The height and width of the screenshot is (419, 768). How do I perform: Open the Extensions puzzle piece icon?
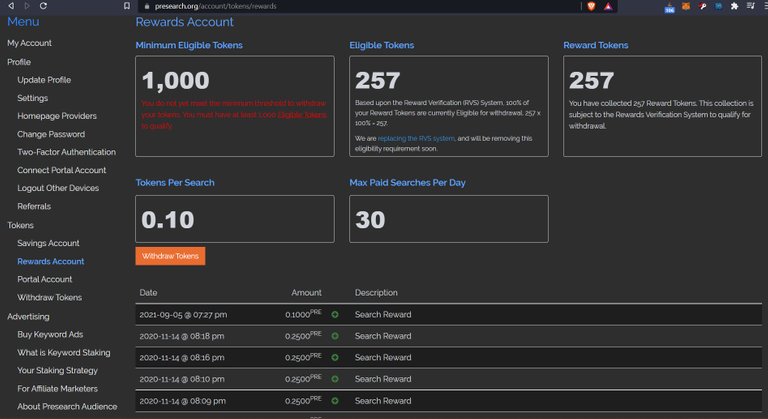(x=734, y=6)
